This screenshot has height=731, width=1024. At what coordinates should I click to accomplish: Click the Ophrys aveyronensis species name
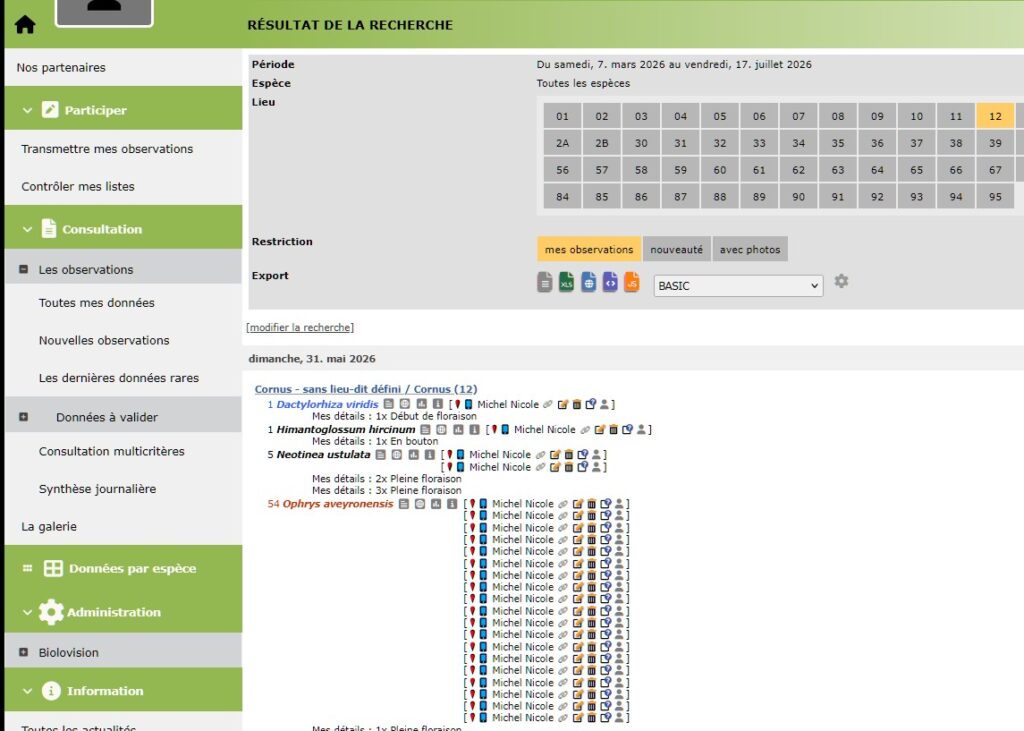click(x=338, y=504)
